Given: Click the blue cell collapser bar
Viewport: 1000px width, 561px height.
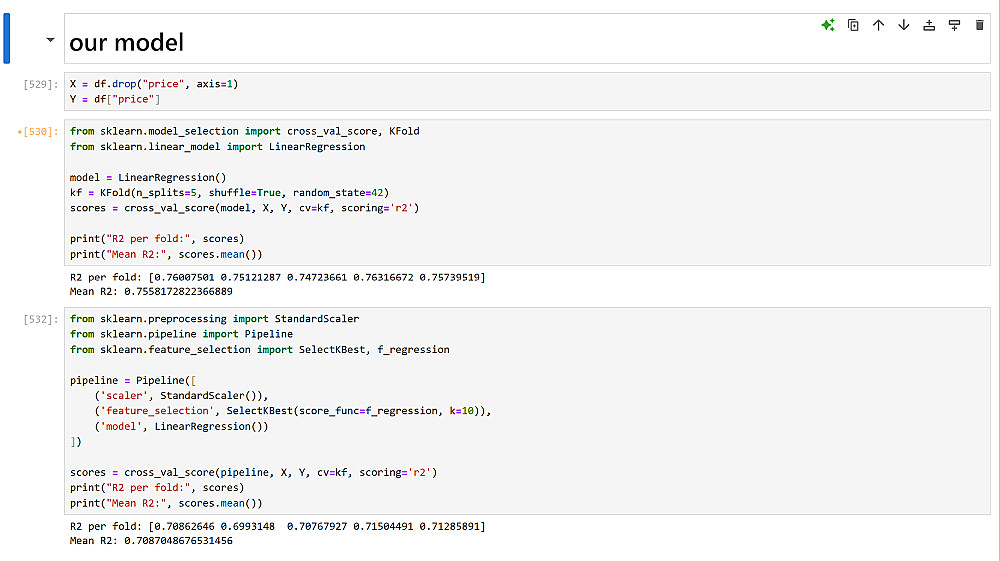Looking at the screenshot, I should click(8, 38).
